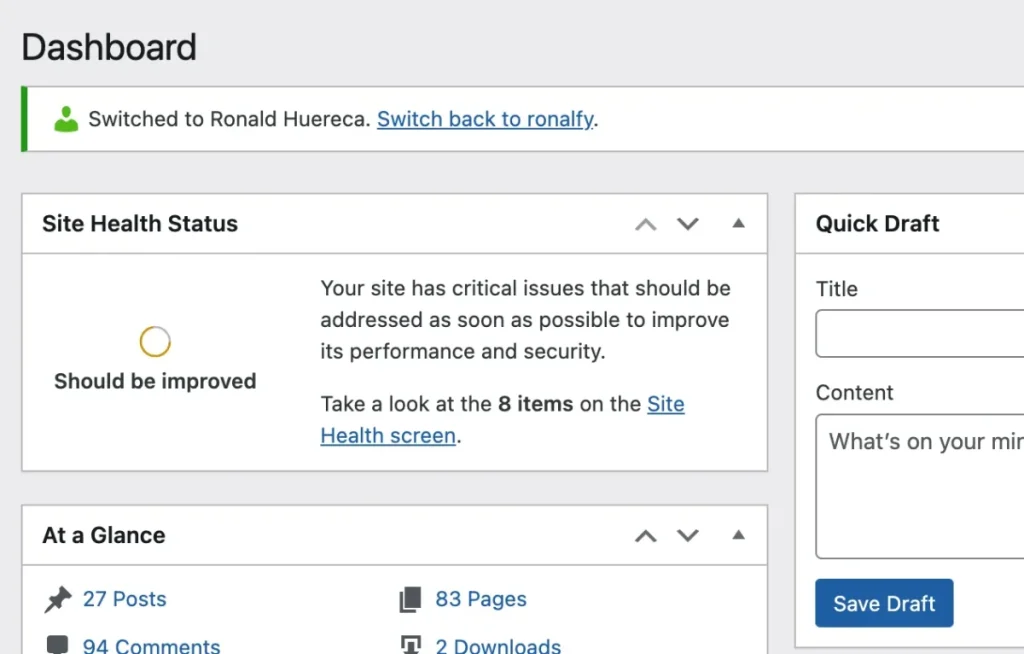Collapse the At a Glance panel

pyautogui.click(x=738, y=536)
